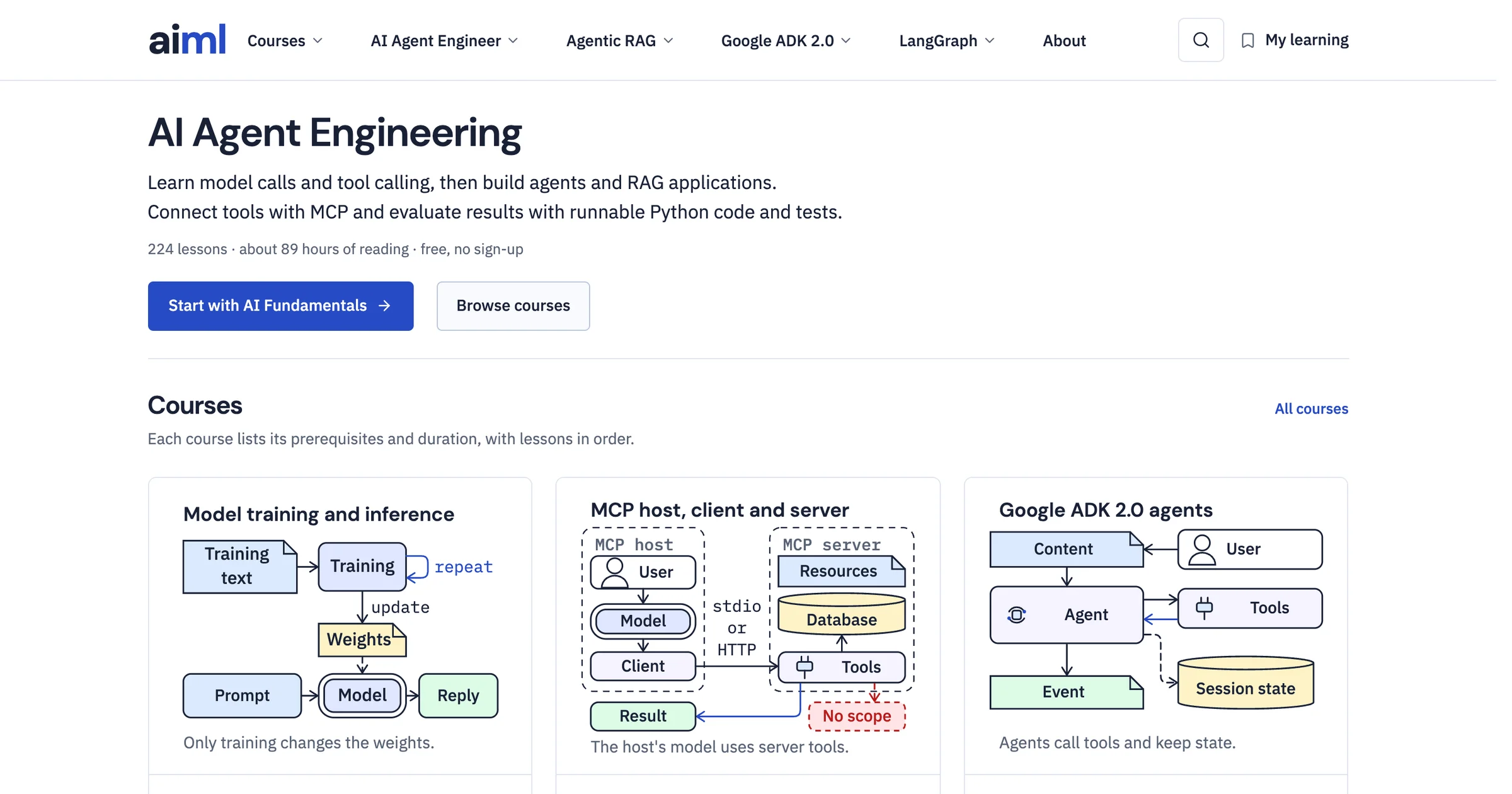
Task: Click the "224 lessons" summary line
Action: click(335, 249)
